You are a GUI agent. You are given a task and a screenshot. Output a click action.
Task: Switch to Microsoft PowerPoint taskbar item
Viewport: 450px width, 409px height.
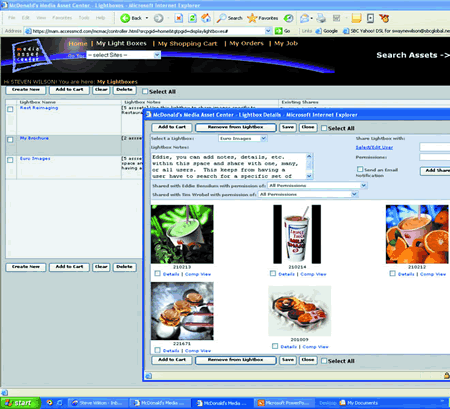284,403
